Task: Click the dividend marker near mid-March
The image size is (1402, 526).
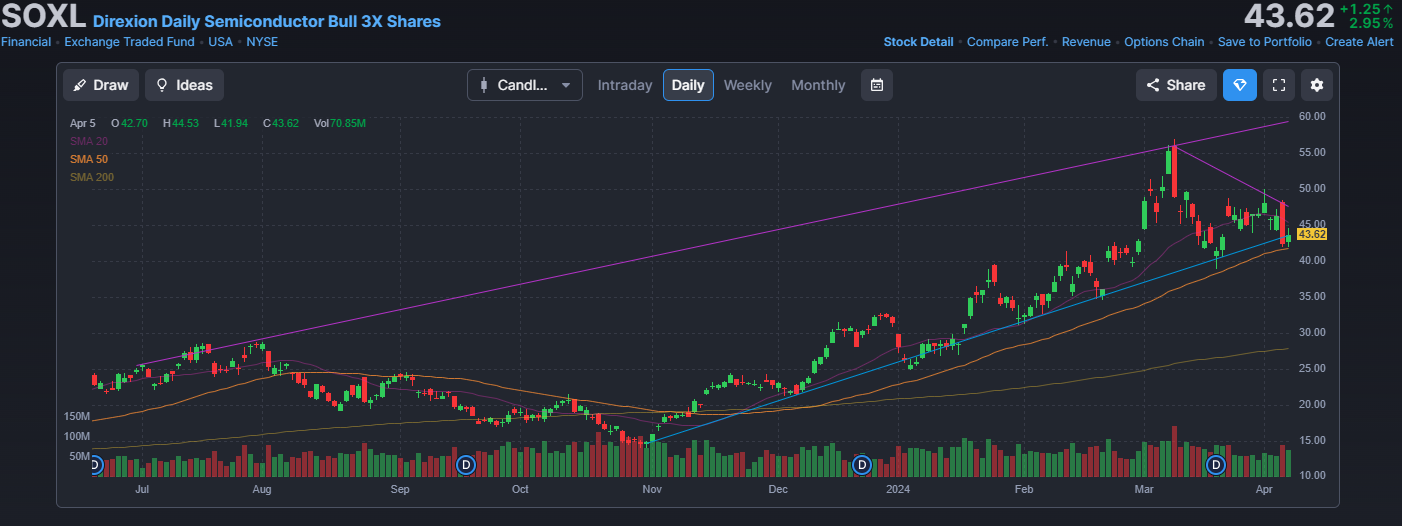Action: point(1216,465)
